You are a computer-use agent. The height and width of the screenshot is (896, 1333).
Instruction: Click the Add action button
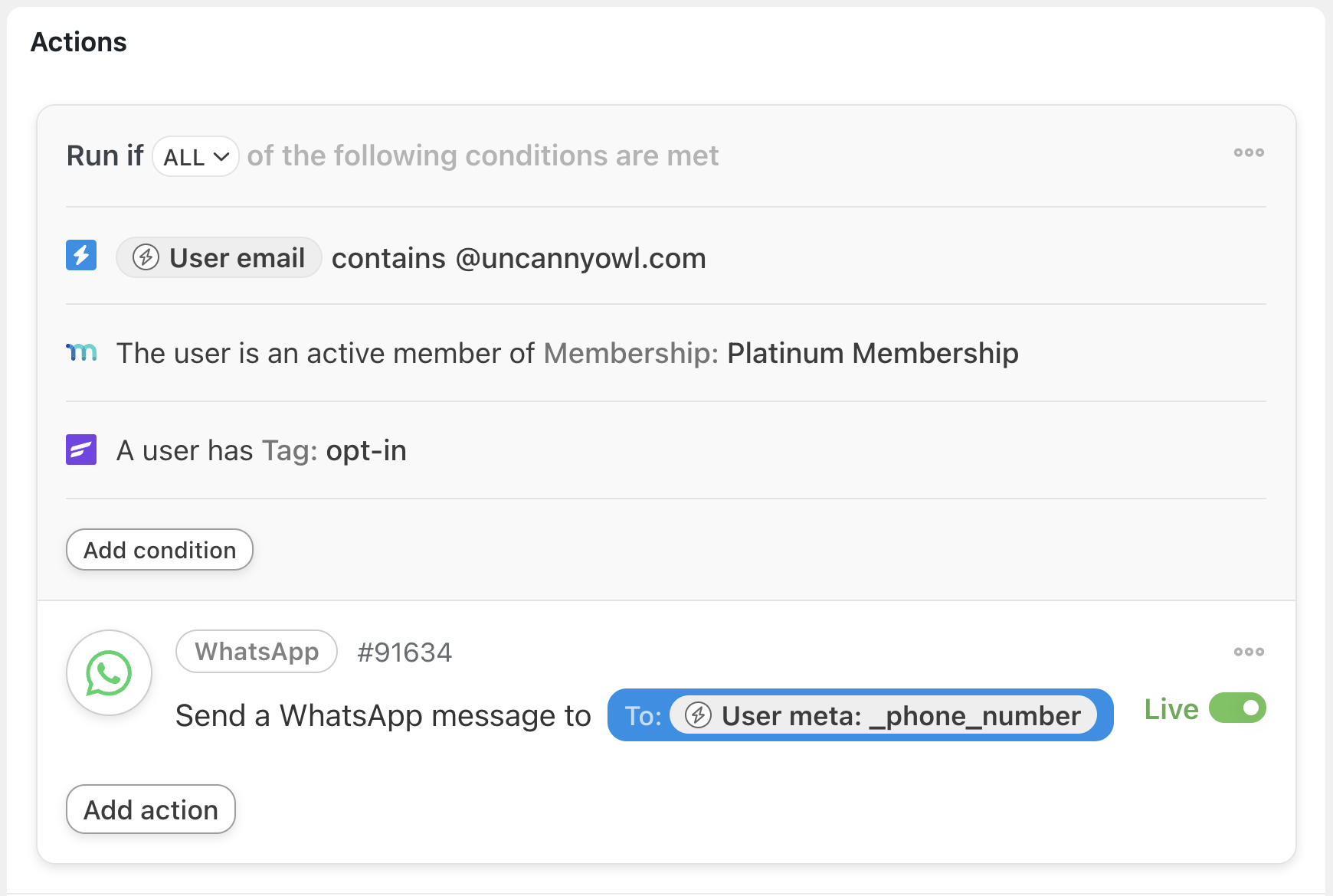(x=150, y=809)
